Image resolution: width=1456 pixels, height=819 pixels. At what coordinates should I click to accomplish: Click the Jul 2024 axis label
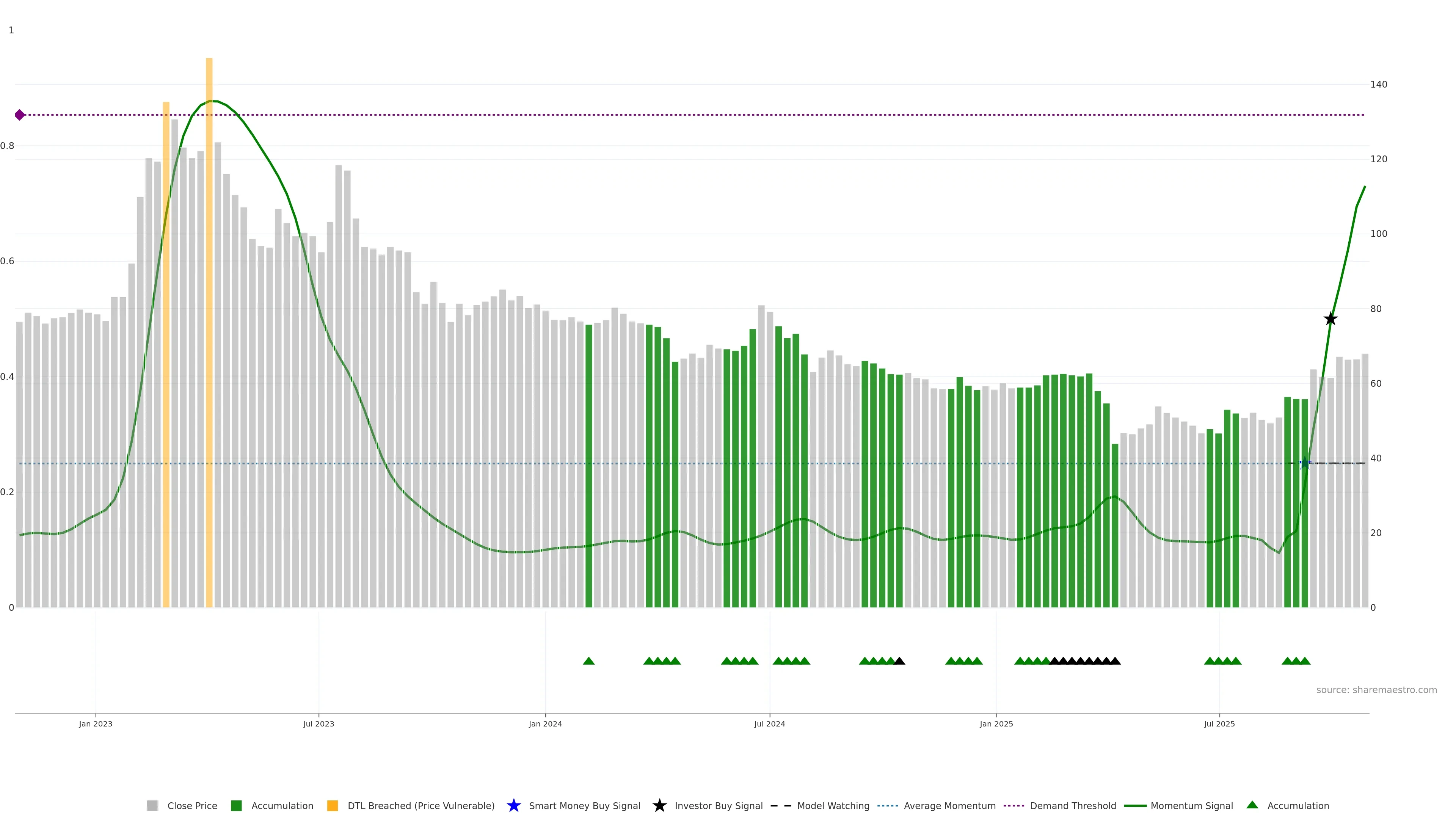(769, 724)
